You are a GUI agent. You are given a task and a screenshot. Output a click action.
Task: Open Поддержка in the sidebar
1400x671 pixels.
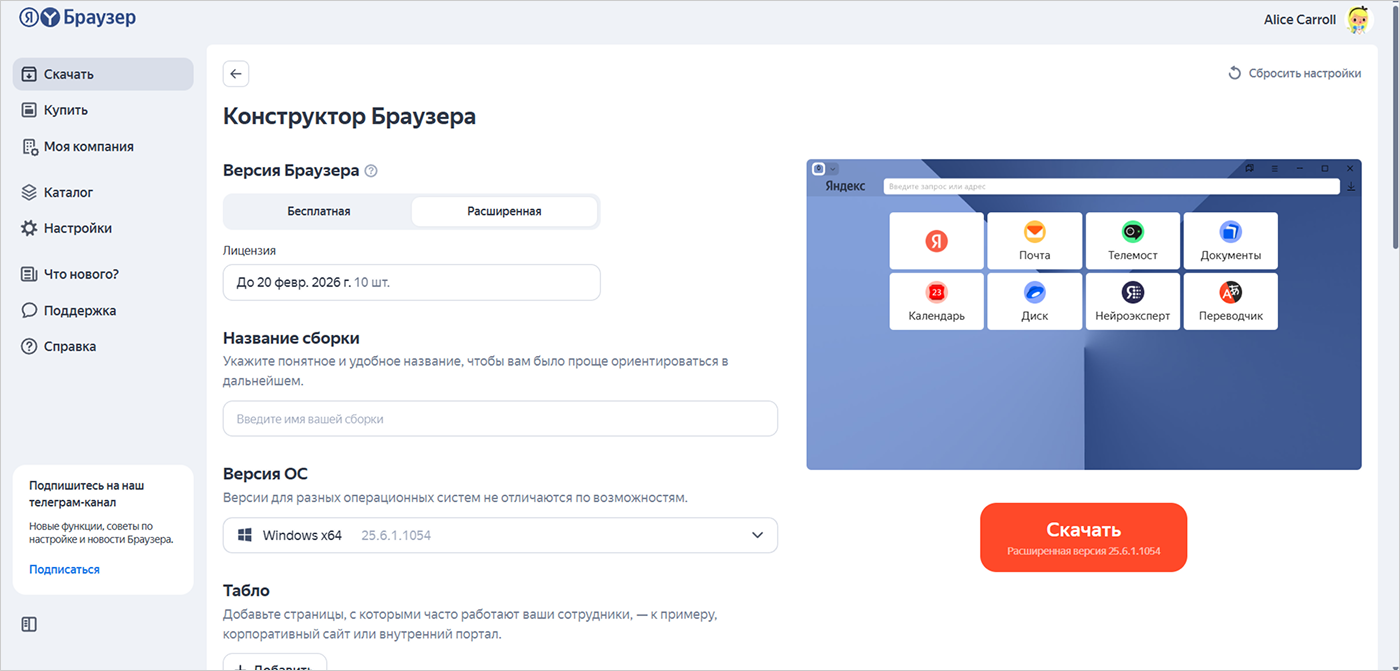point(103,310)
